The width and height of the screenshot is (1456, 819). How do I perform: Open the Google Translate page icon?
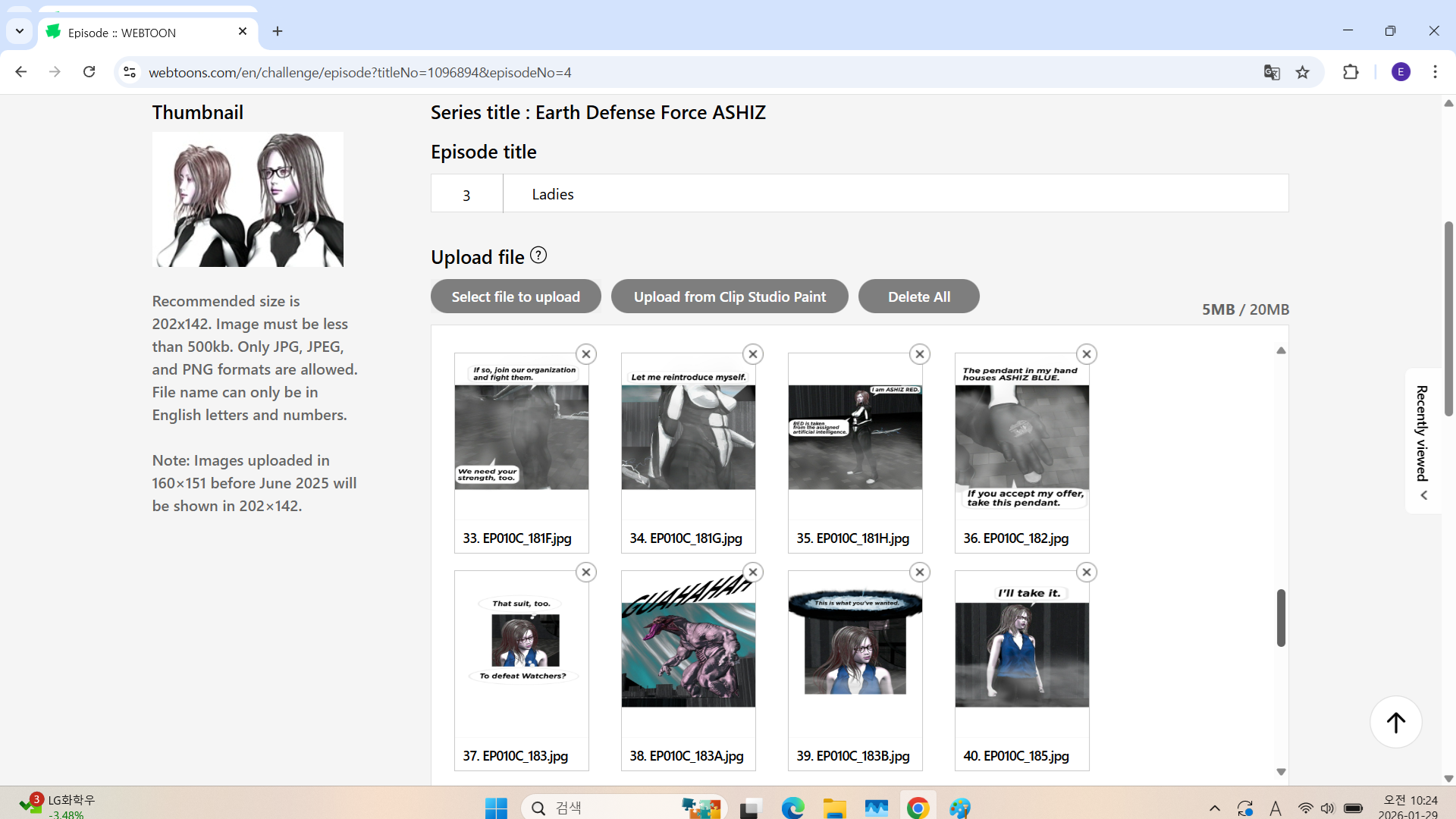tap(1272, 72)
